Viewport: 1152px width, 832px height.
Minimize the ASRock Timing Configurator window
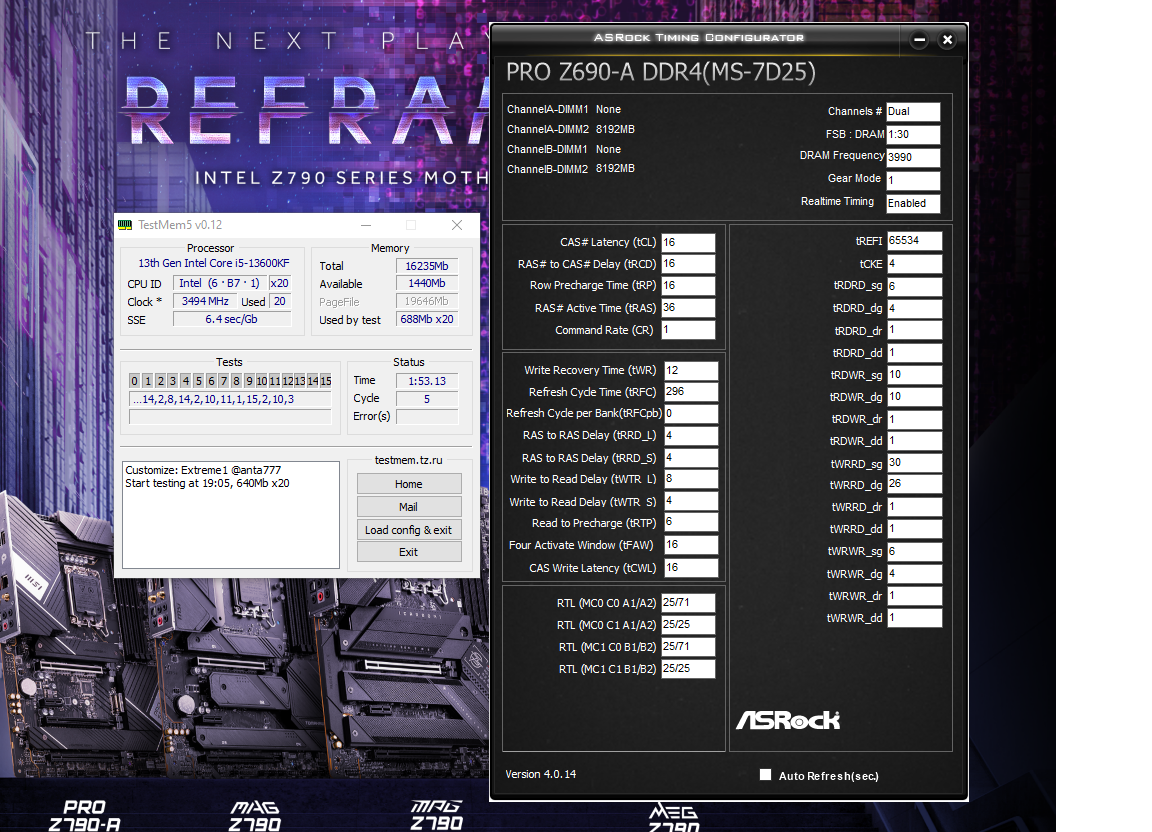(x=919, y=40)
